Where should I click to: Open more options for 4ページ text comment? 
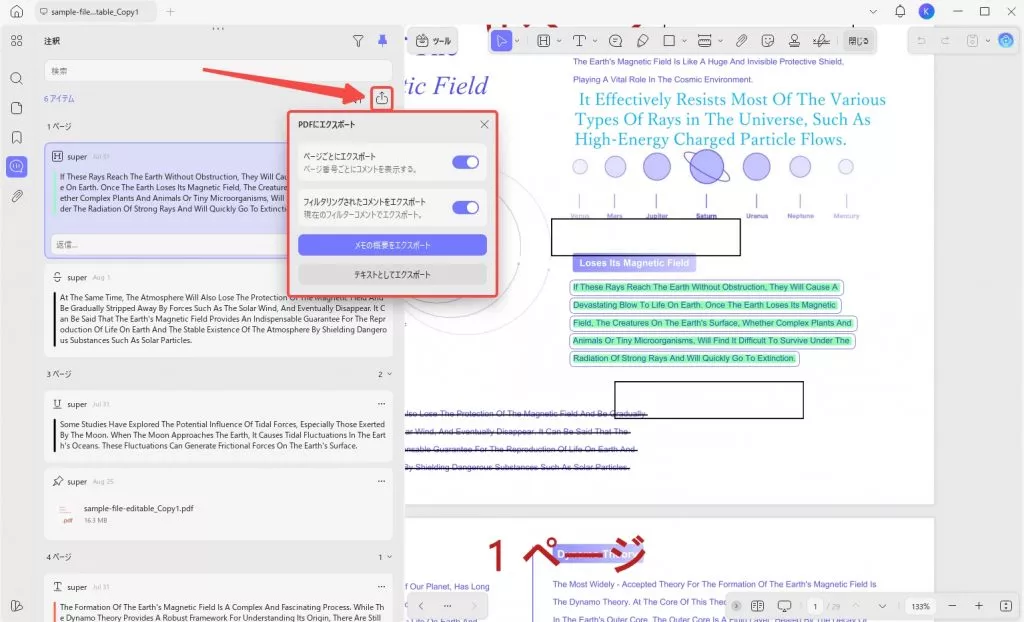(381, 586)
